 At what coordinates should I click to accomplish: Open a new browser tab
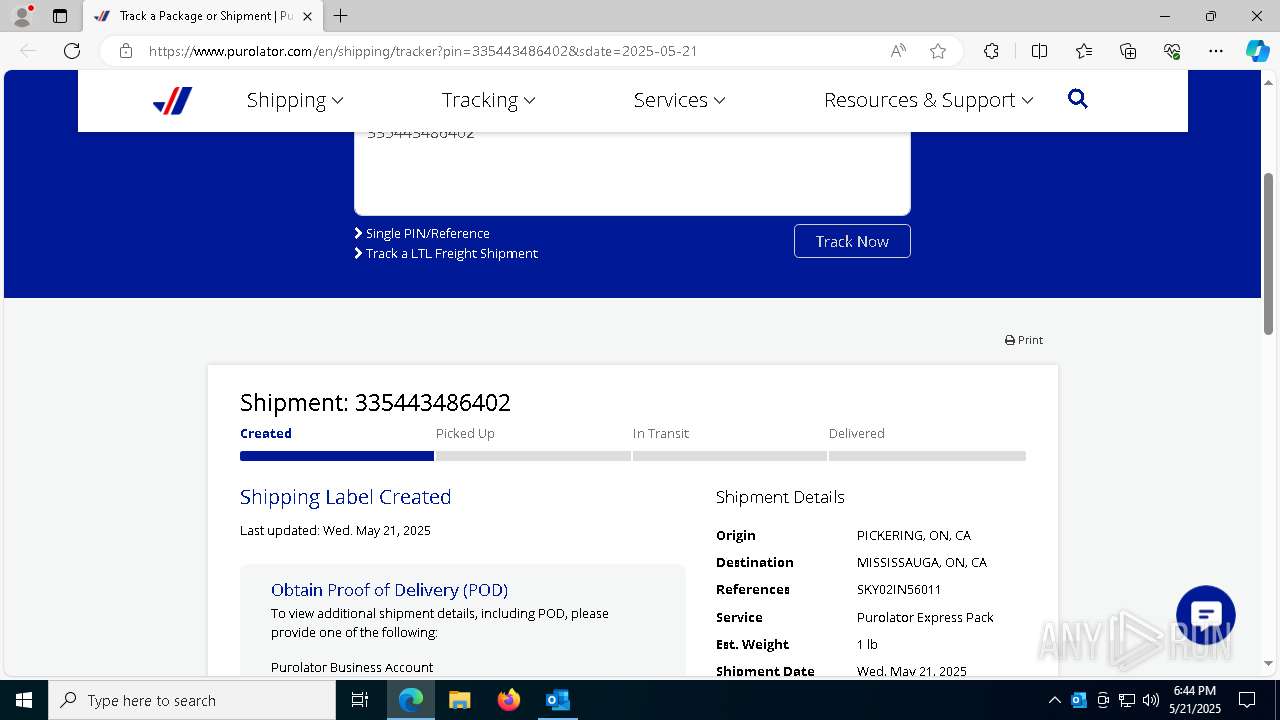(341, 16)
